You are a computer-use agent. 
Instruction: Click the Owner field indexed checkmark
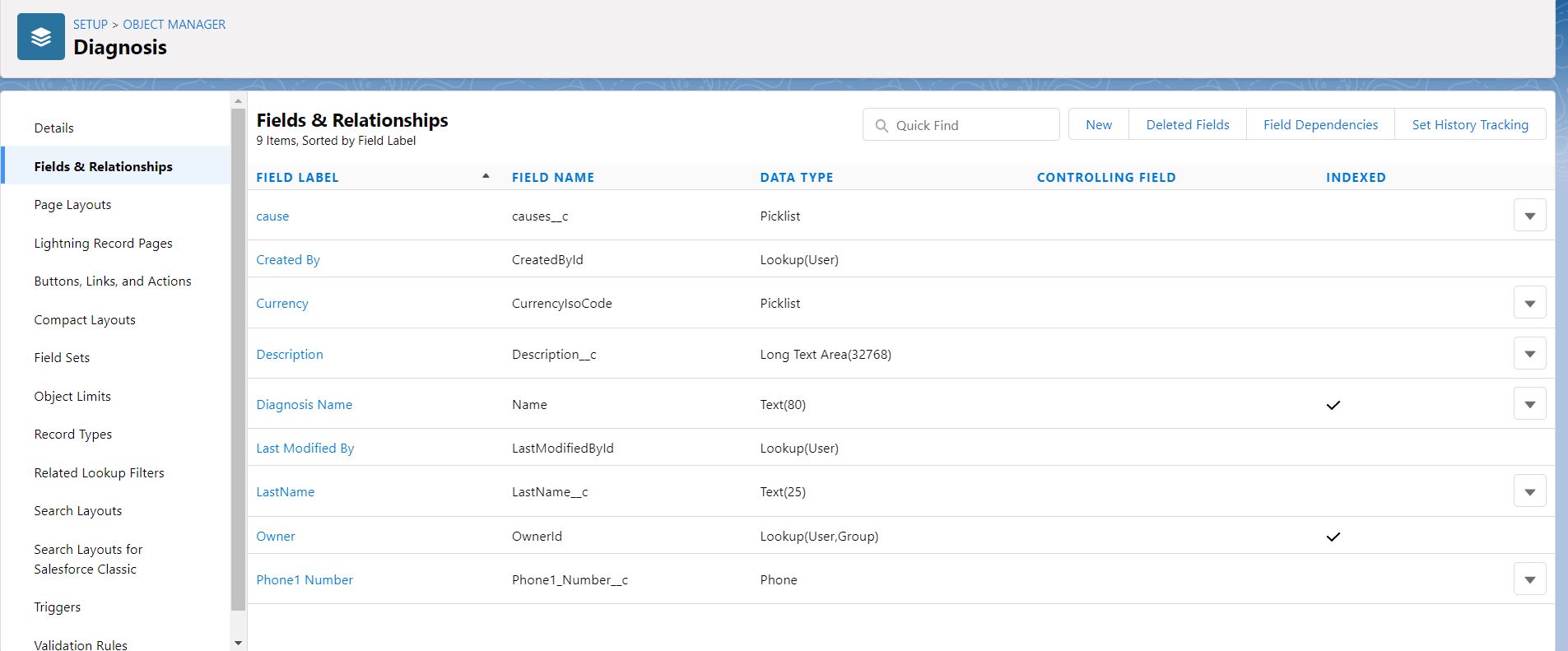(x=1333, y=537)
